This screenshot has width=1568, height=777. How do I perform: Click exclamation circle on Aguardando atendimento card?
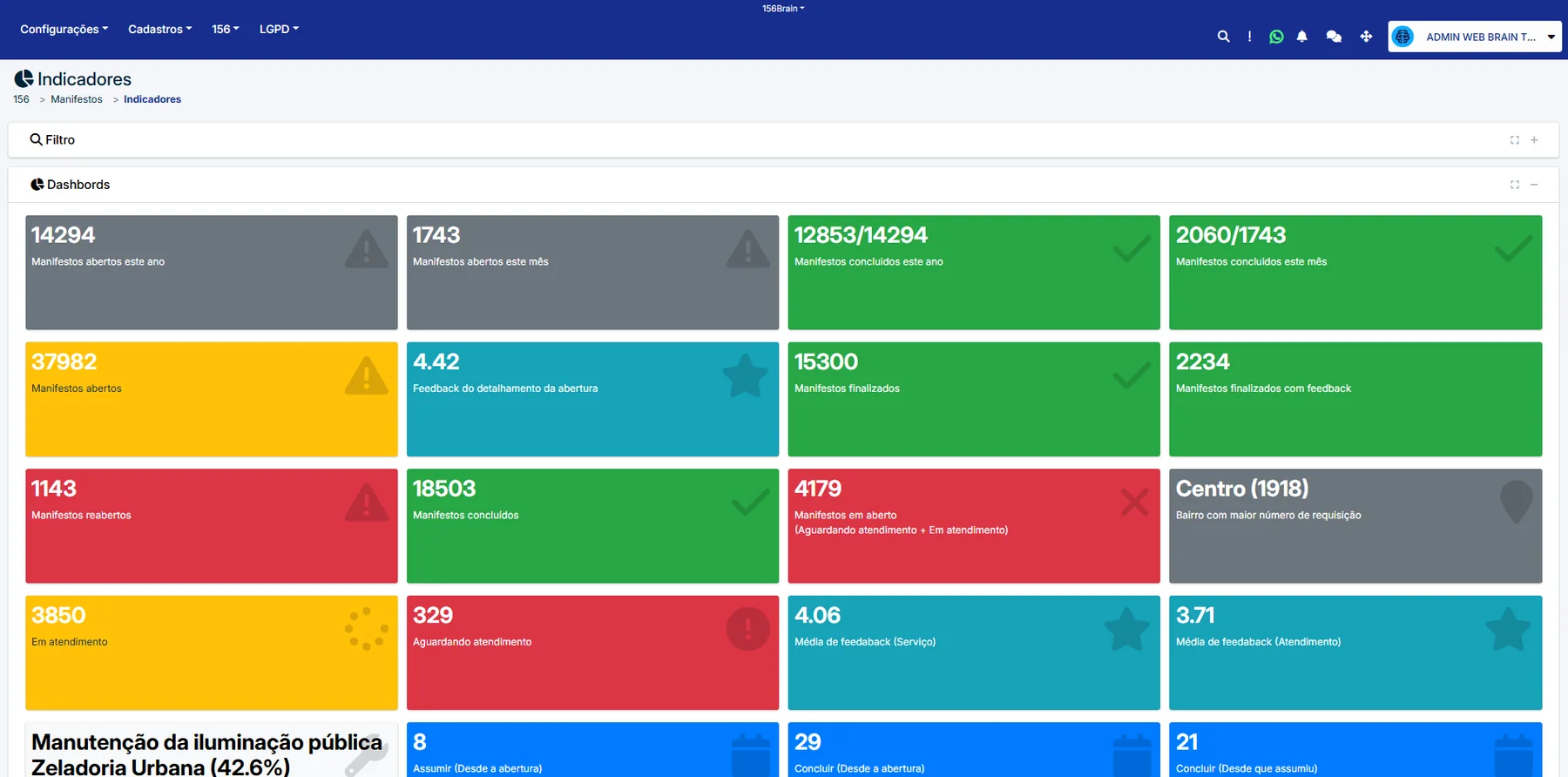[x=748, y=629]
